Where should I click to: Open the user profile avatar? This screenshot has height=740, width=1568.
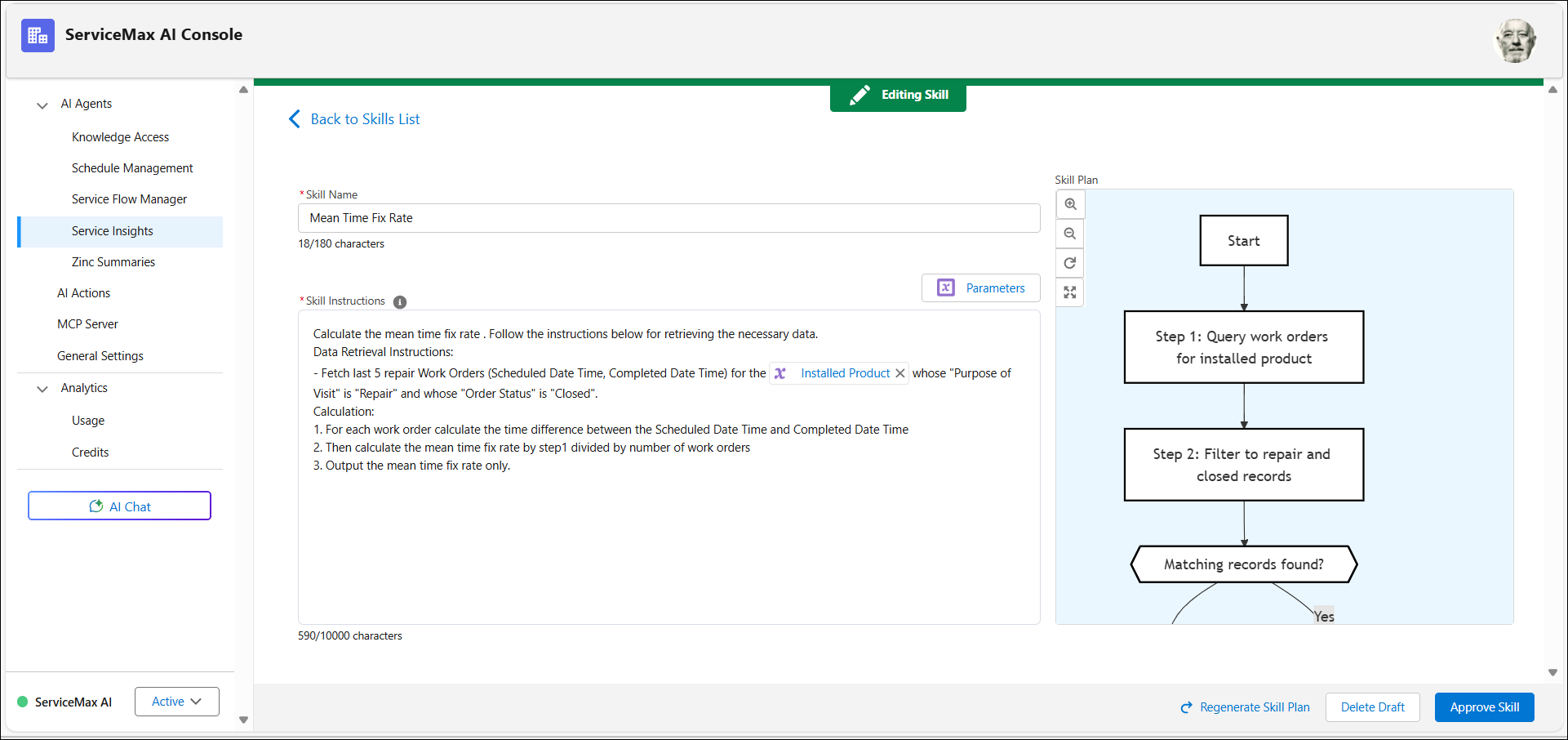point(1515,40)
